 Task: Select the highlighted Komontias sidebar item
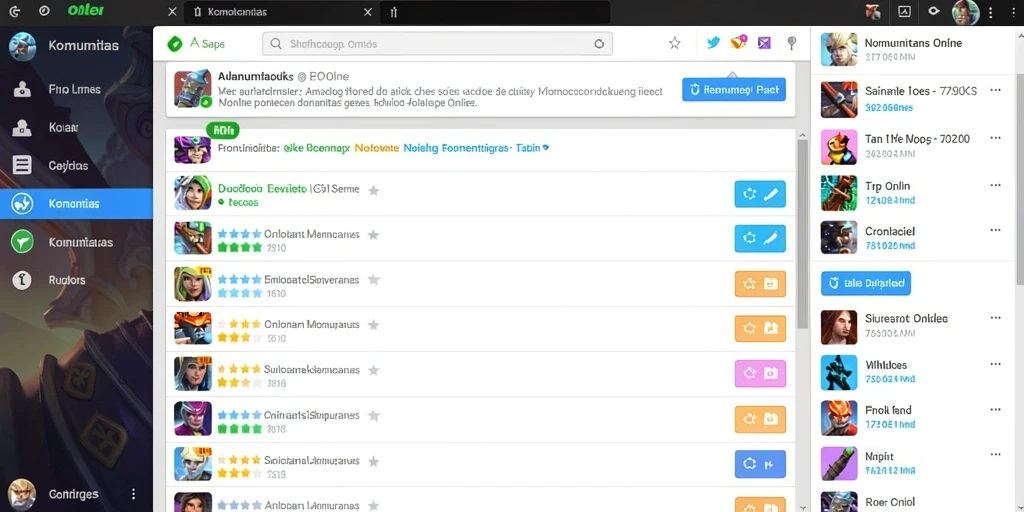76,204
